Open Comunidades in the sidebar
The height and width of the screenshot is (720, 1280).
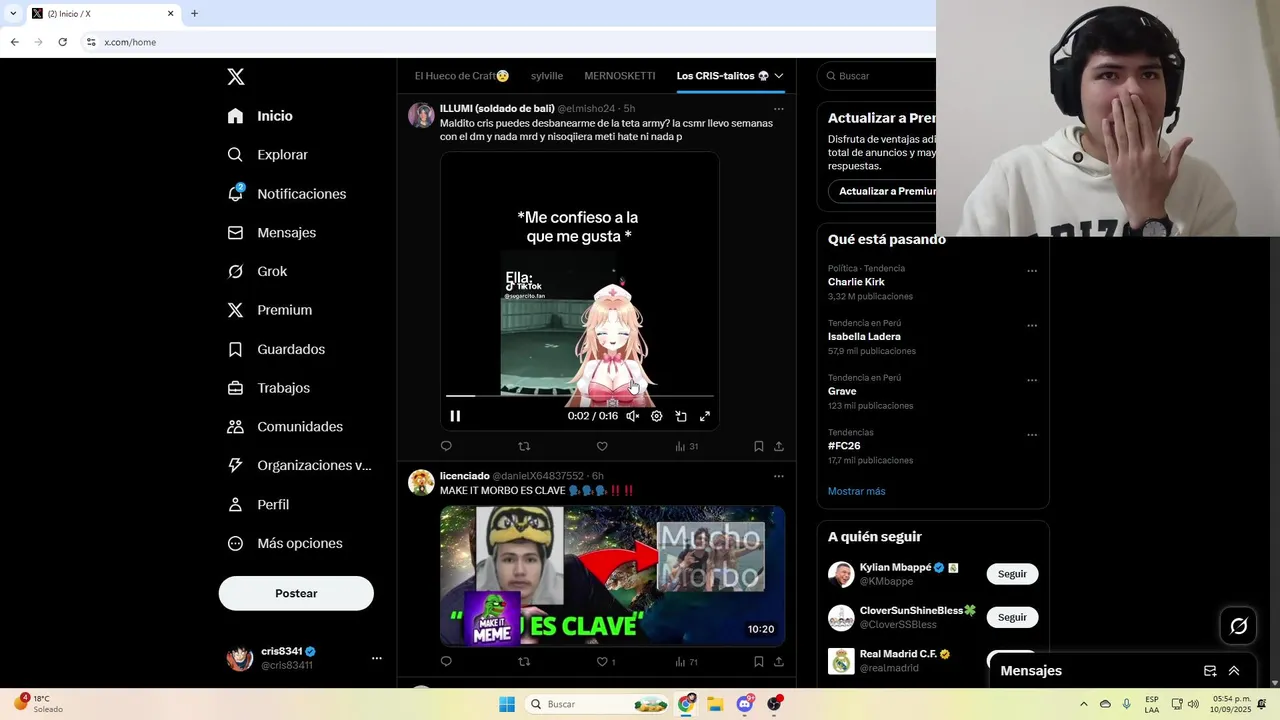coord(285,427)
